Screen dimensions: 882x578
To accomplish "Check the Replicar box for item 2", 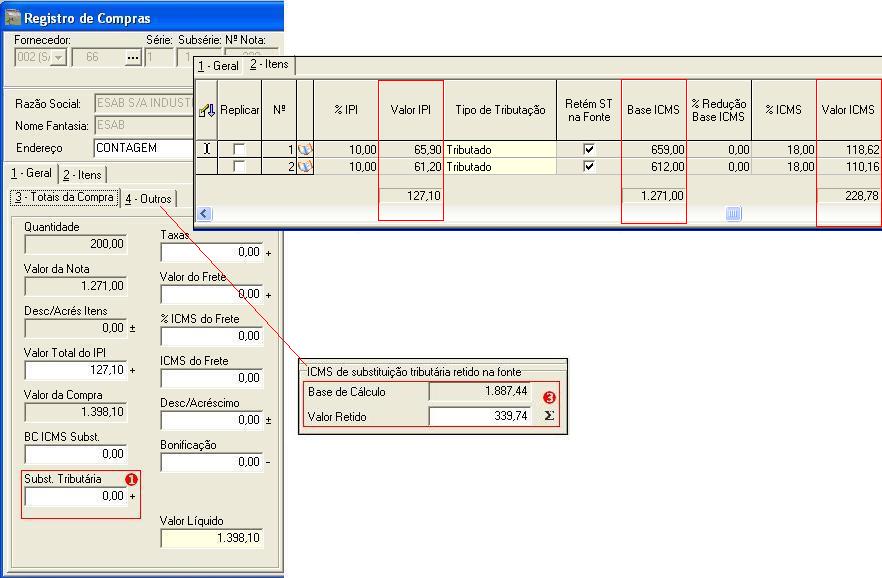I will [239, 167].
